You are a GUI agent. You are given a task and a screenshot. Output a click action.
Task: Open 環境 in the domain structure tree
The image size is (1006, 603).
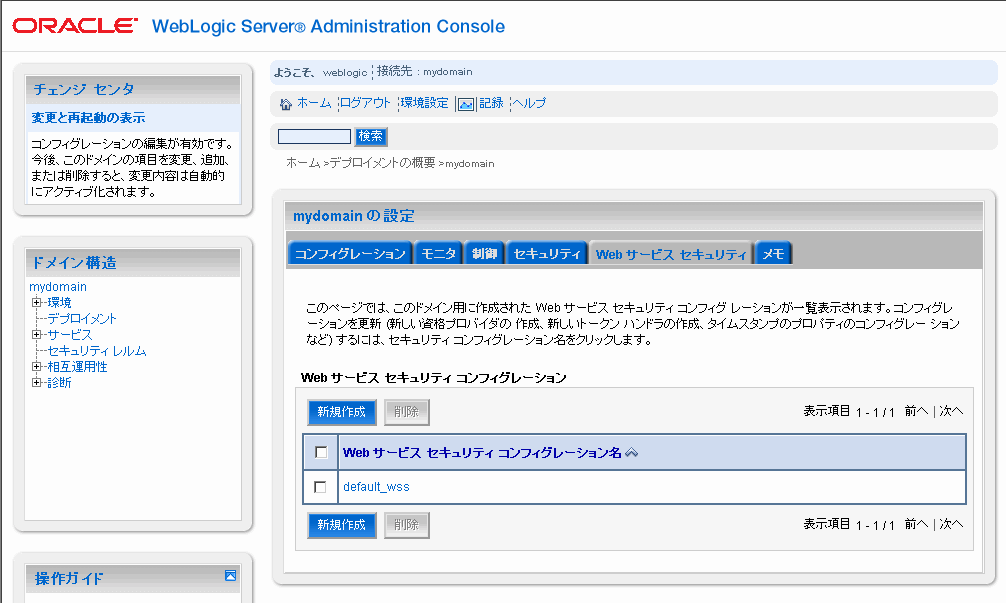click(59, 302)
